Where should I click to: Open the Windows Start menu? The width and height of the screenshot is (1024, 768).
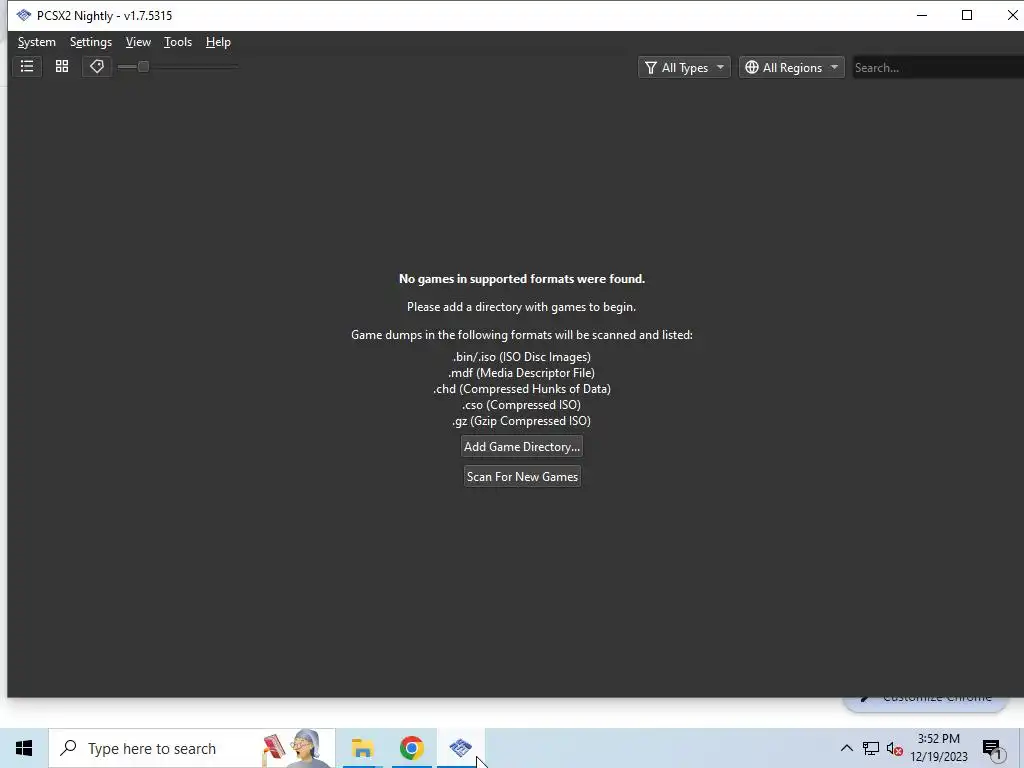click(24, 748)
